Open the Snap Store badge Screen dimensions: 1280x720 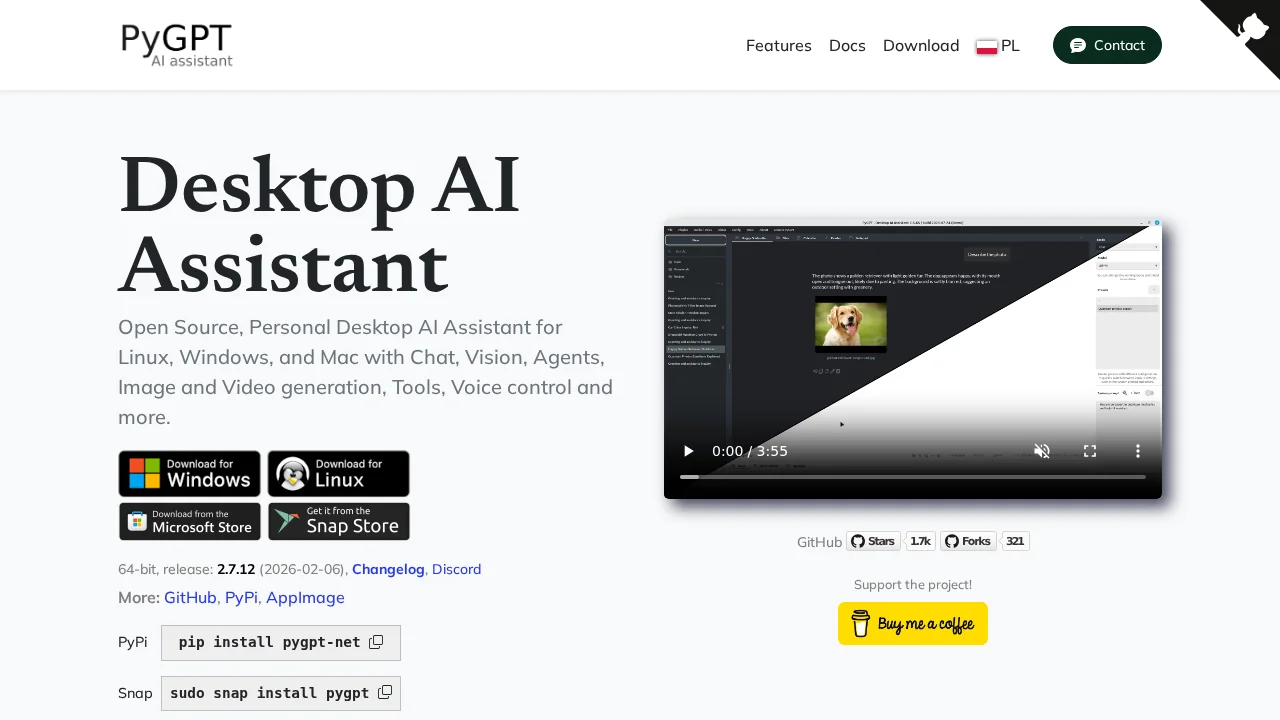(x=338, y=521)
